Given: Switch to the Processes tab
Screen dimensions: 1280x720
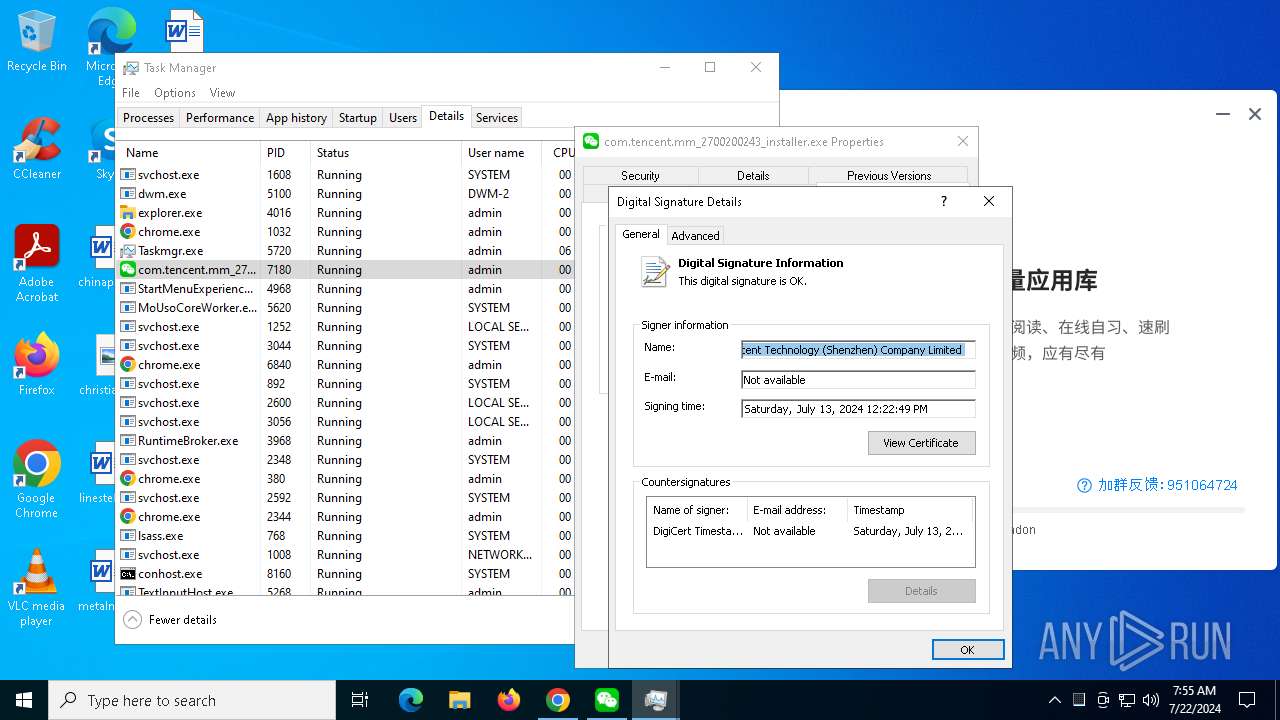Looking at the screenshot, I should click(148, 117).
